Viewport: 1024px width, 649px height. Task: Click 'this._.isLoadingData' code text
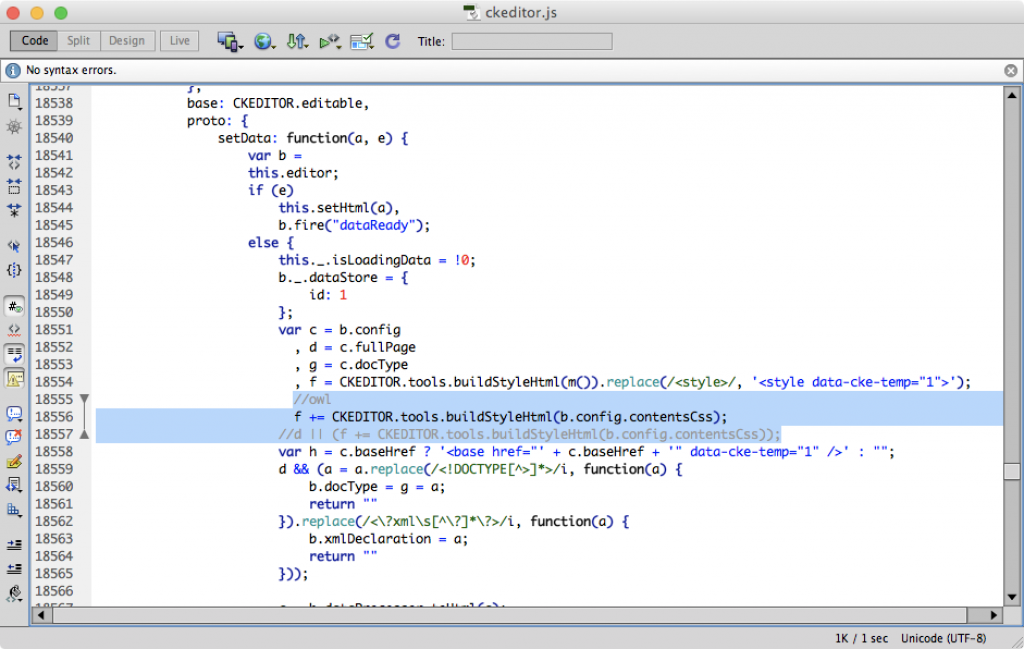point(355,261)
